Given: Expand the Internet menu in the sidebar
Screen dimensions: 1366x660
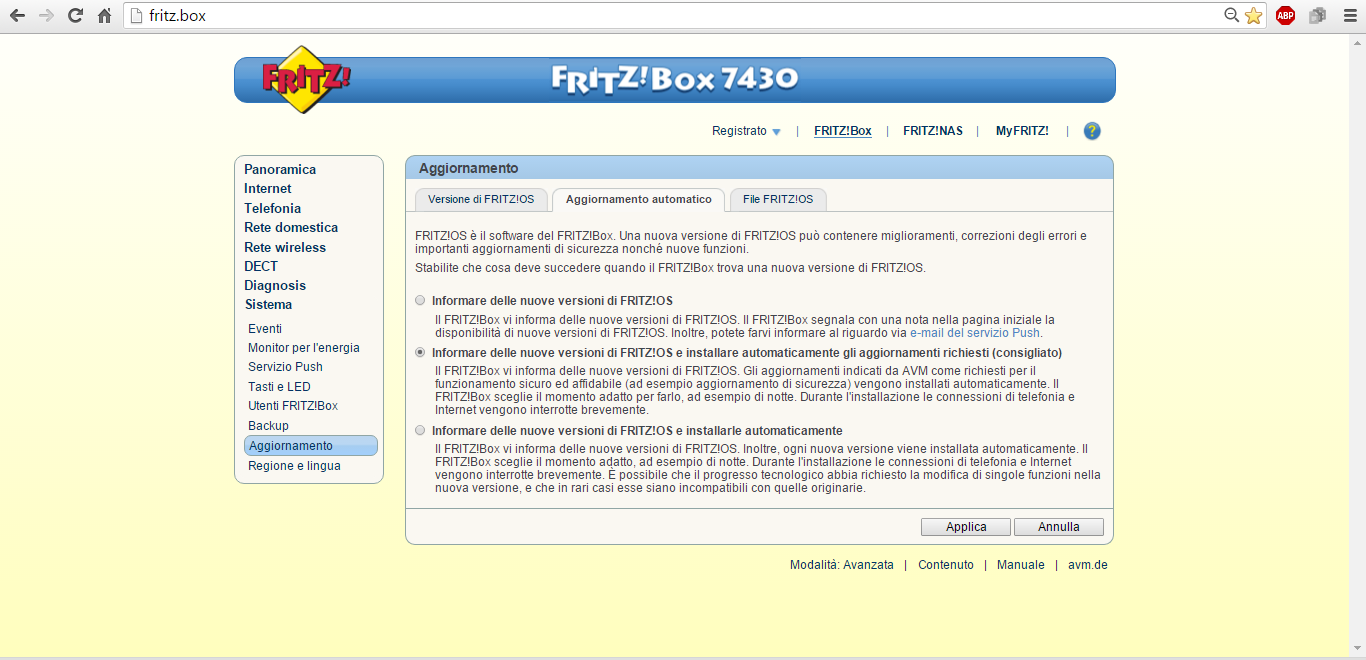Looking at the screenshot, I should (268, 189).
